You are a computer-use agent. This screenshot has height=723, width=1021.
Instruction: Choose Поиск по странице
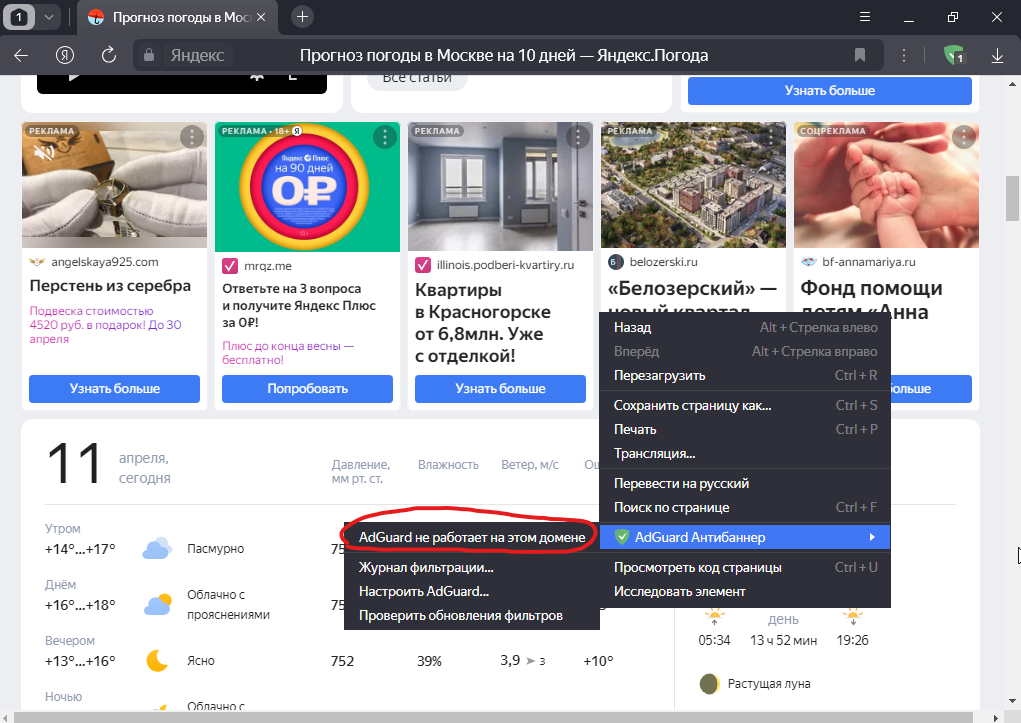pos(745,508)
